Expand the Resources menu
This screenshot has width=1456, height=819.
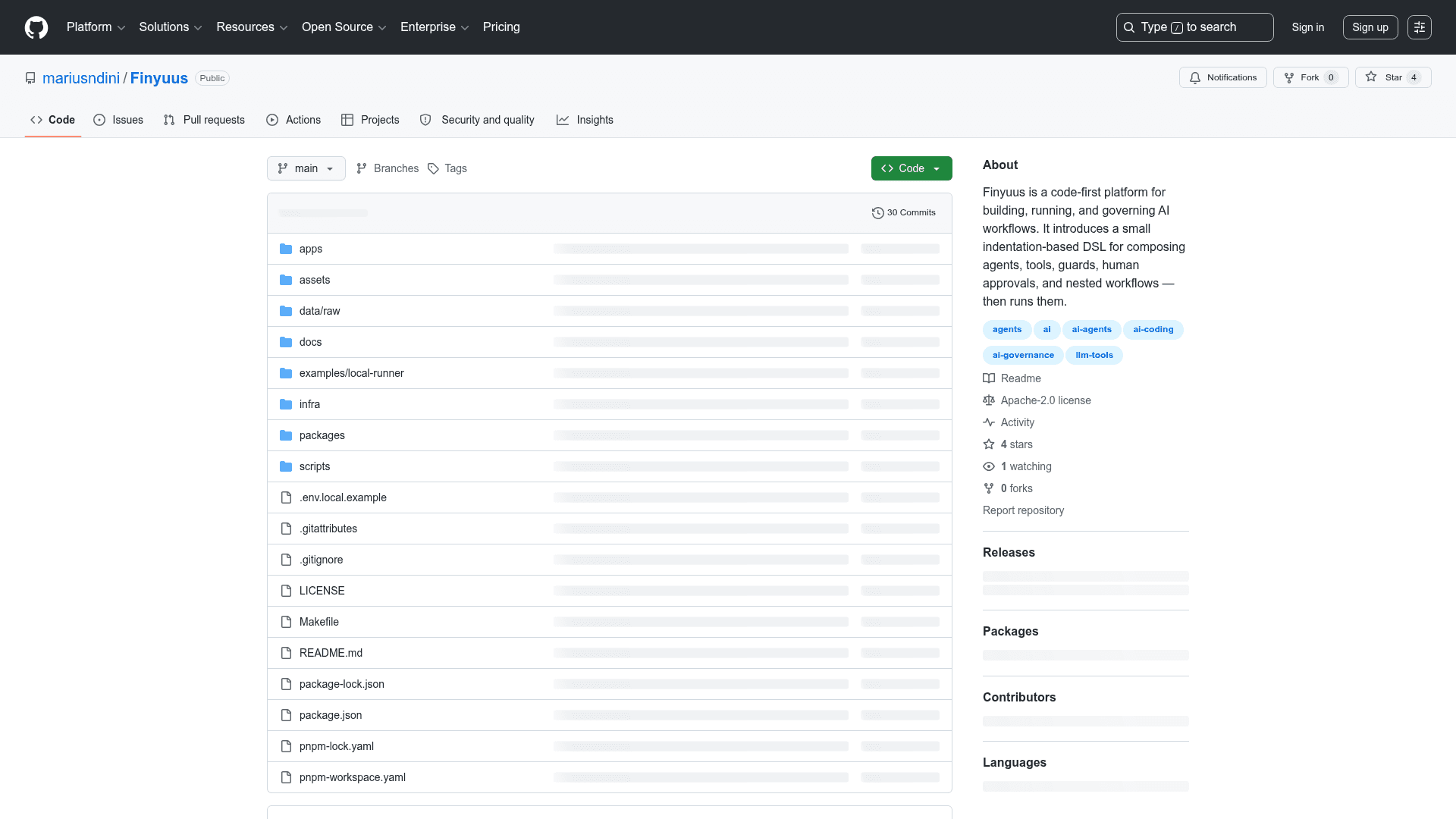(252, 27)
